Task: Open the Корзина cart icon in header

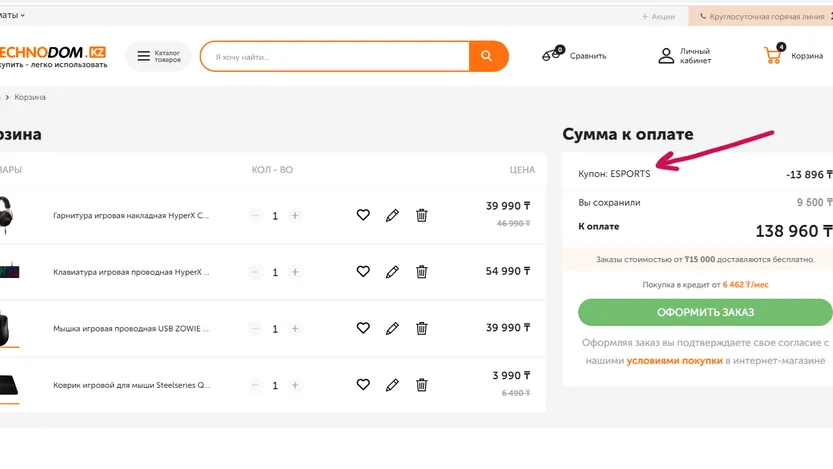Action: pyautogui.click(x=773, y=56)
